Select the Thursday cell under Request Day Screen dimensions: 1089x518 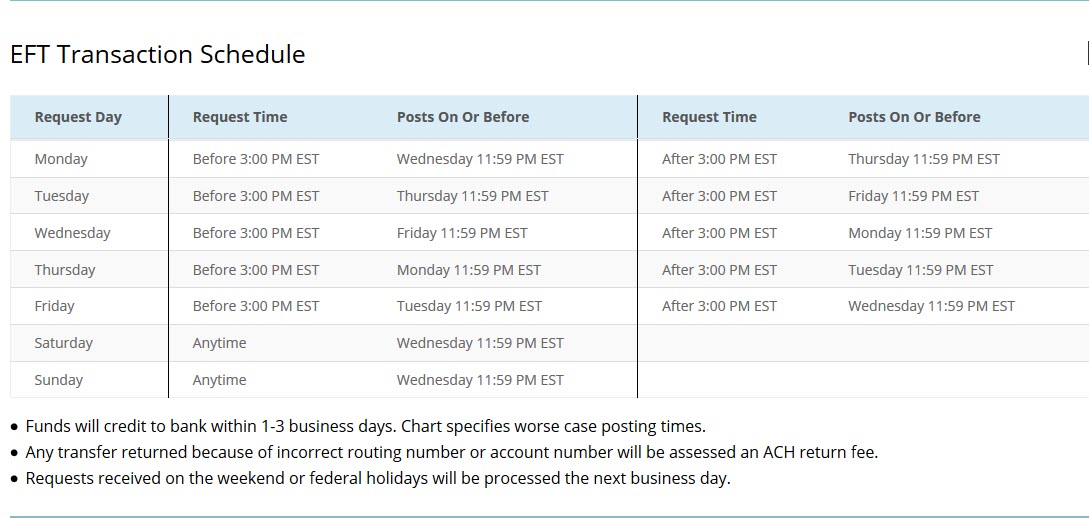pos(65,270)
